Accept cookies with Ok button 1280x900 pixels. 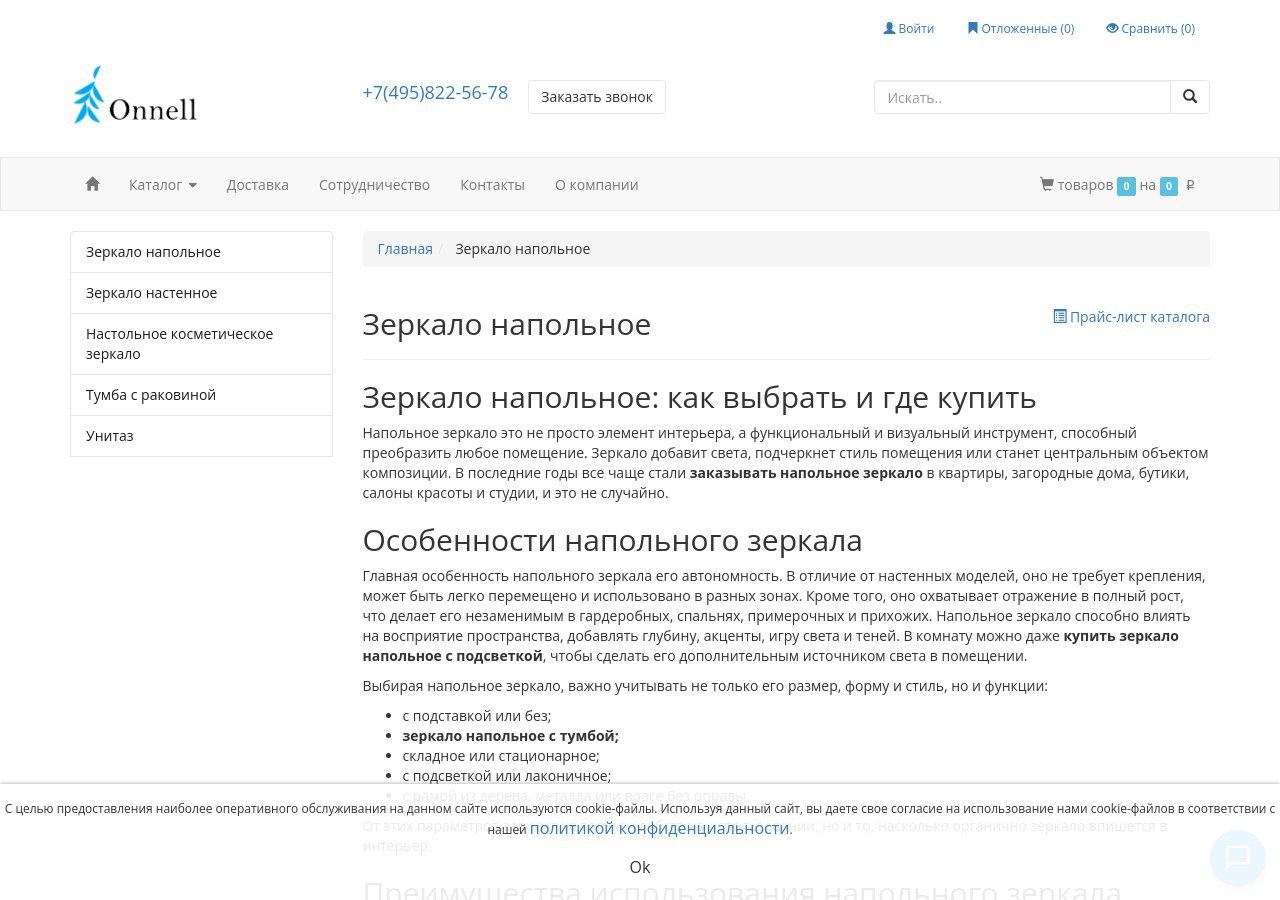640,867
